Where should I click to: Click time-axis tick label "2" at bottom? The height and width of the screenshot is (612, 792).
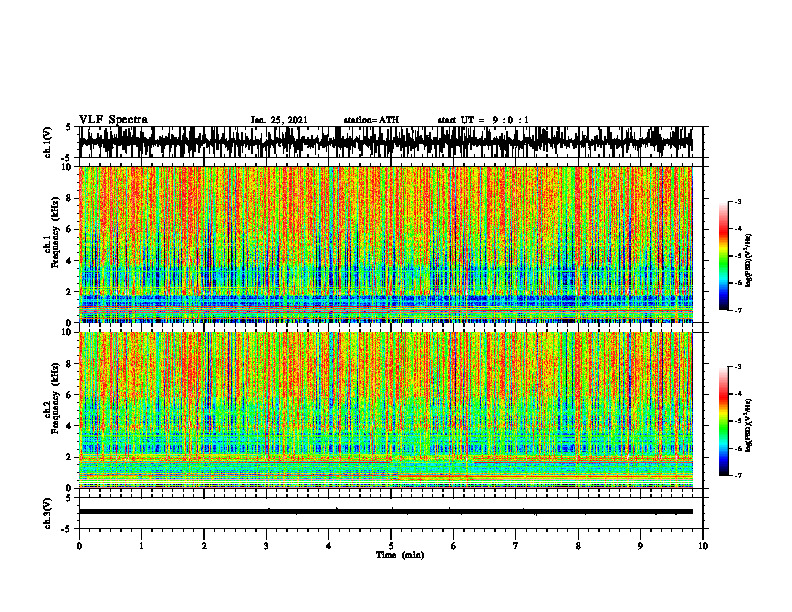click(x=204, y=546)
